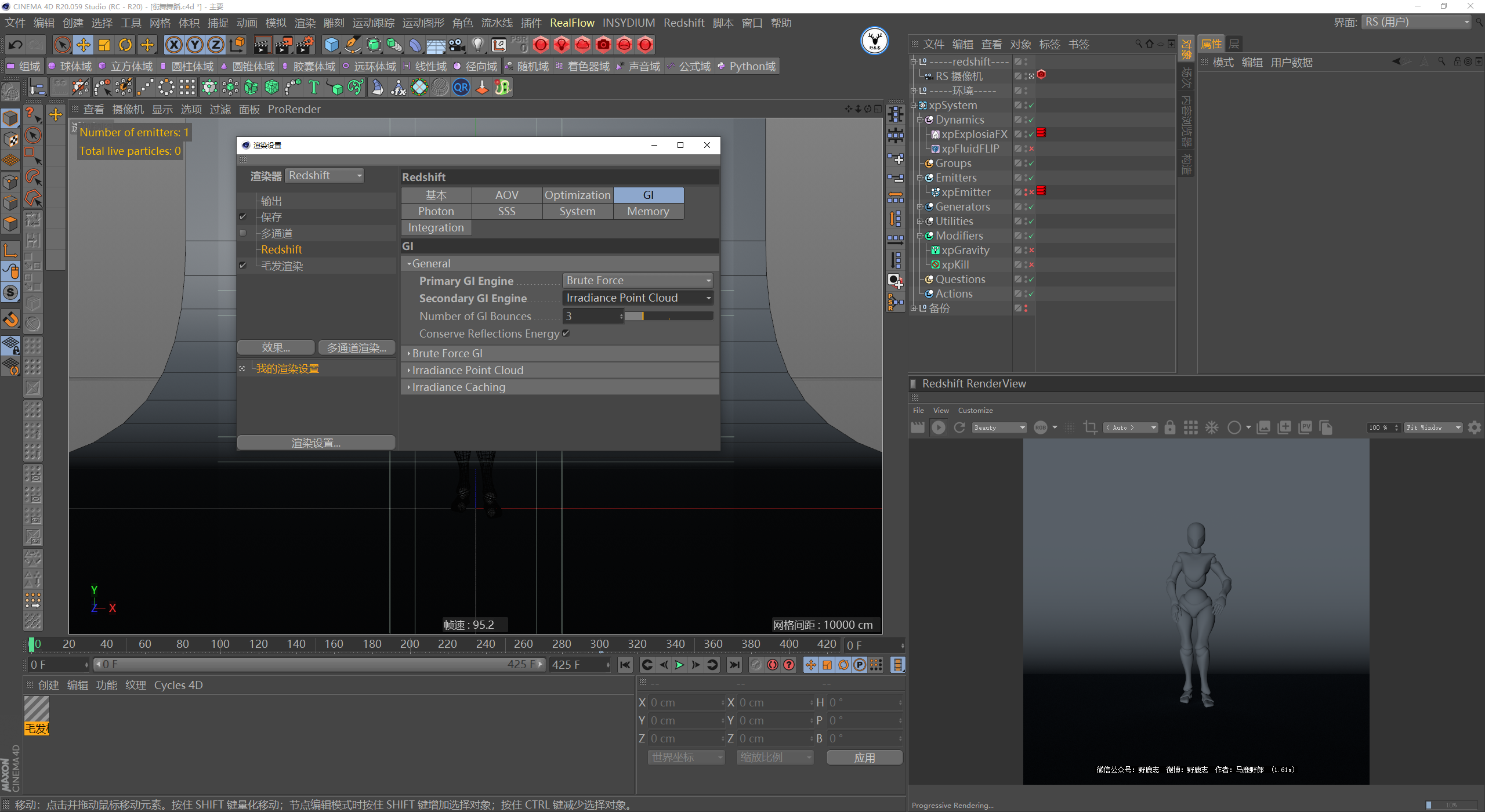
Task: Uncheck the 保存 option checkbox
Action: (243, 217)
